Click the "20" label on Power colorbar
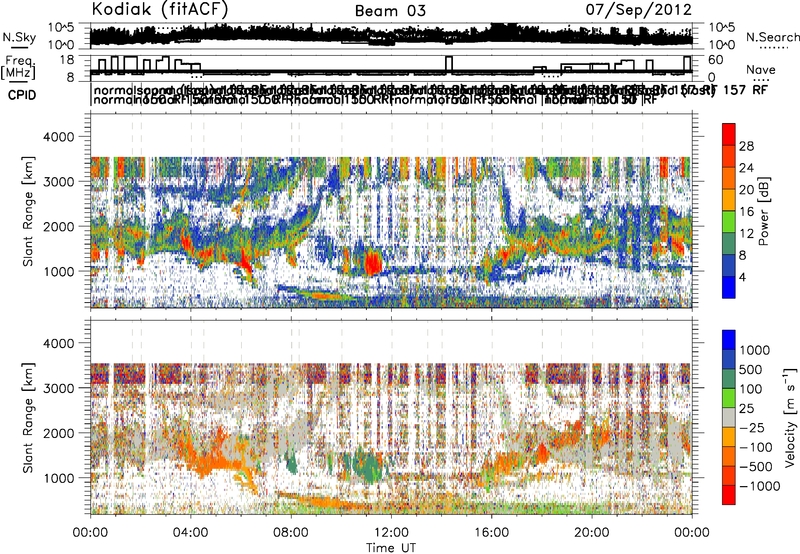 [x=746, y=190]
